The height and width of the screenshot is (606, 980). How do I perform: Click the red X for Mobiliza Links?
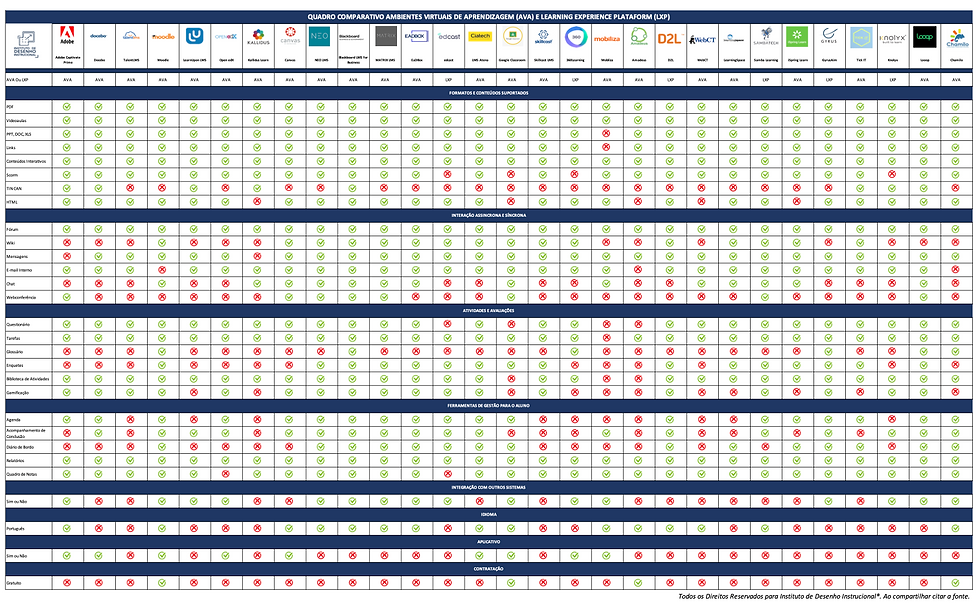click(606, 147)
